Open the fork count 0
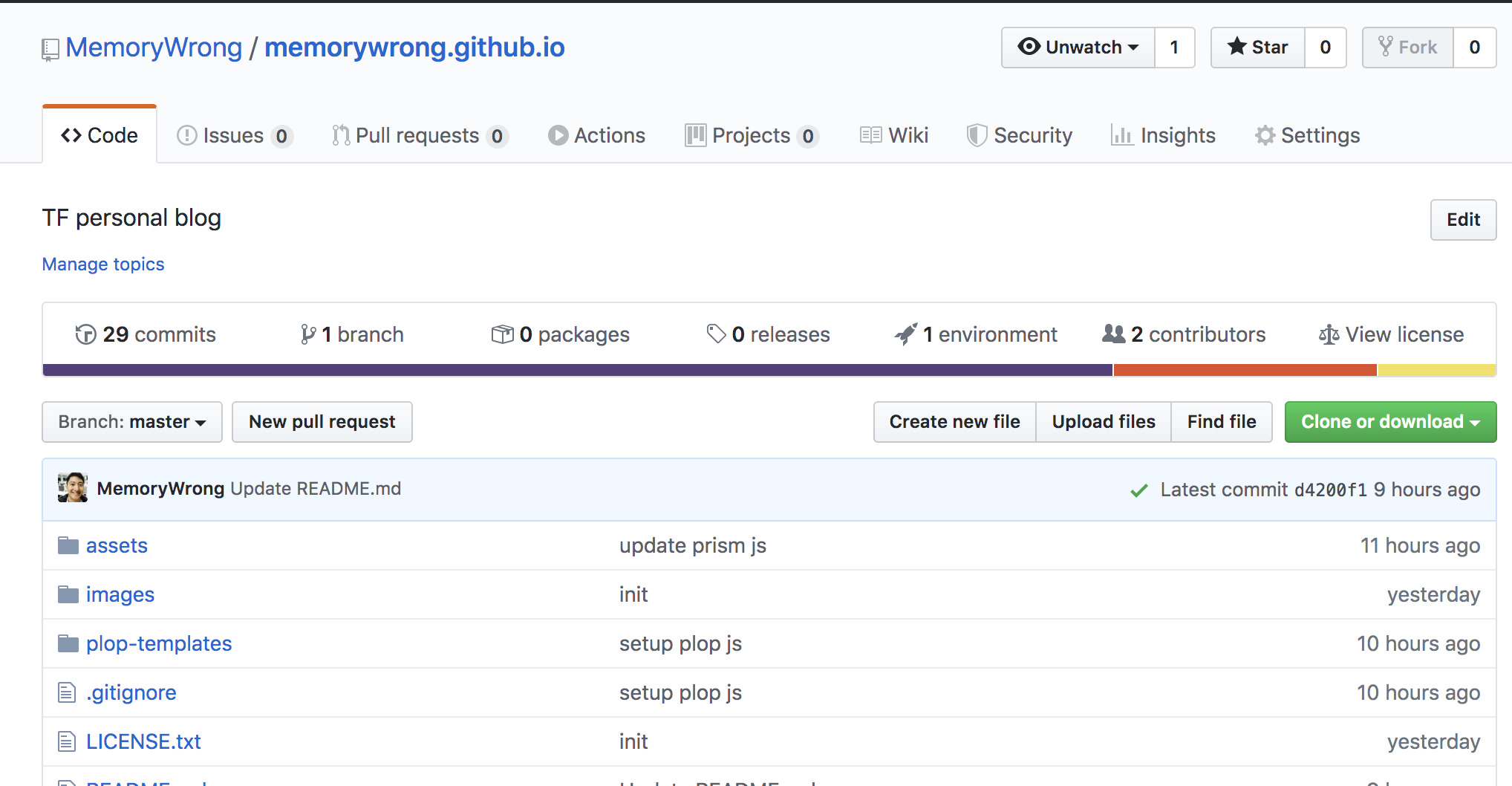 tap(1475, 48)
